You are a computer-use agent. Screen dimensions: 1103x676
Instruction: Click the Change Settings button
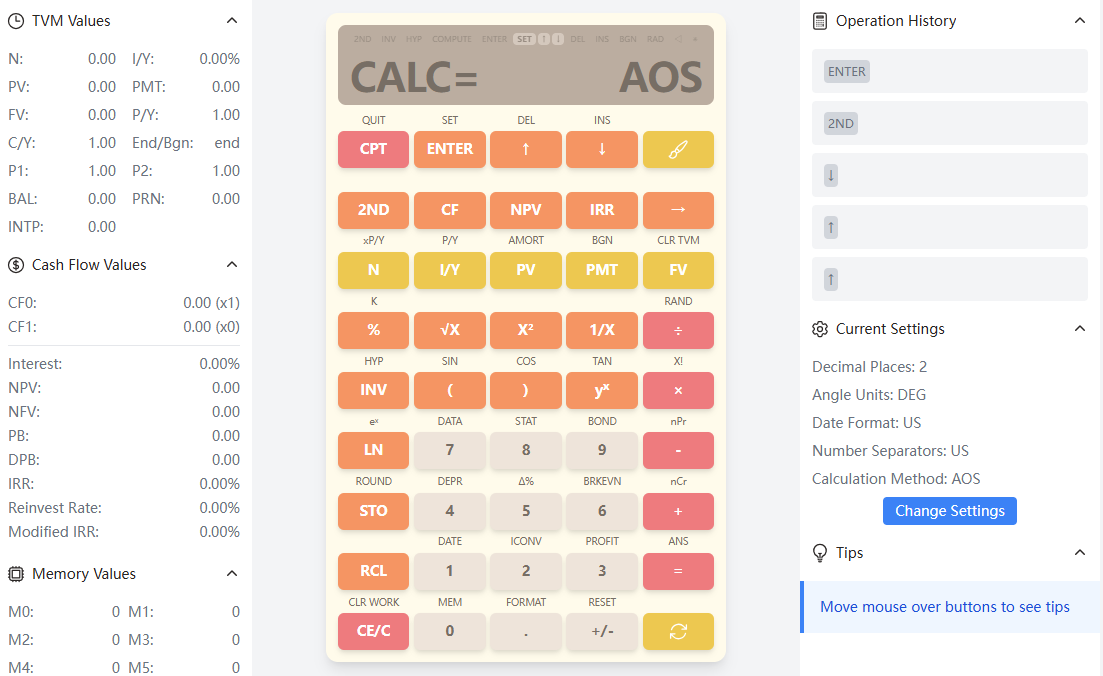949,511
